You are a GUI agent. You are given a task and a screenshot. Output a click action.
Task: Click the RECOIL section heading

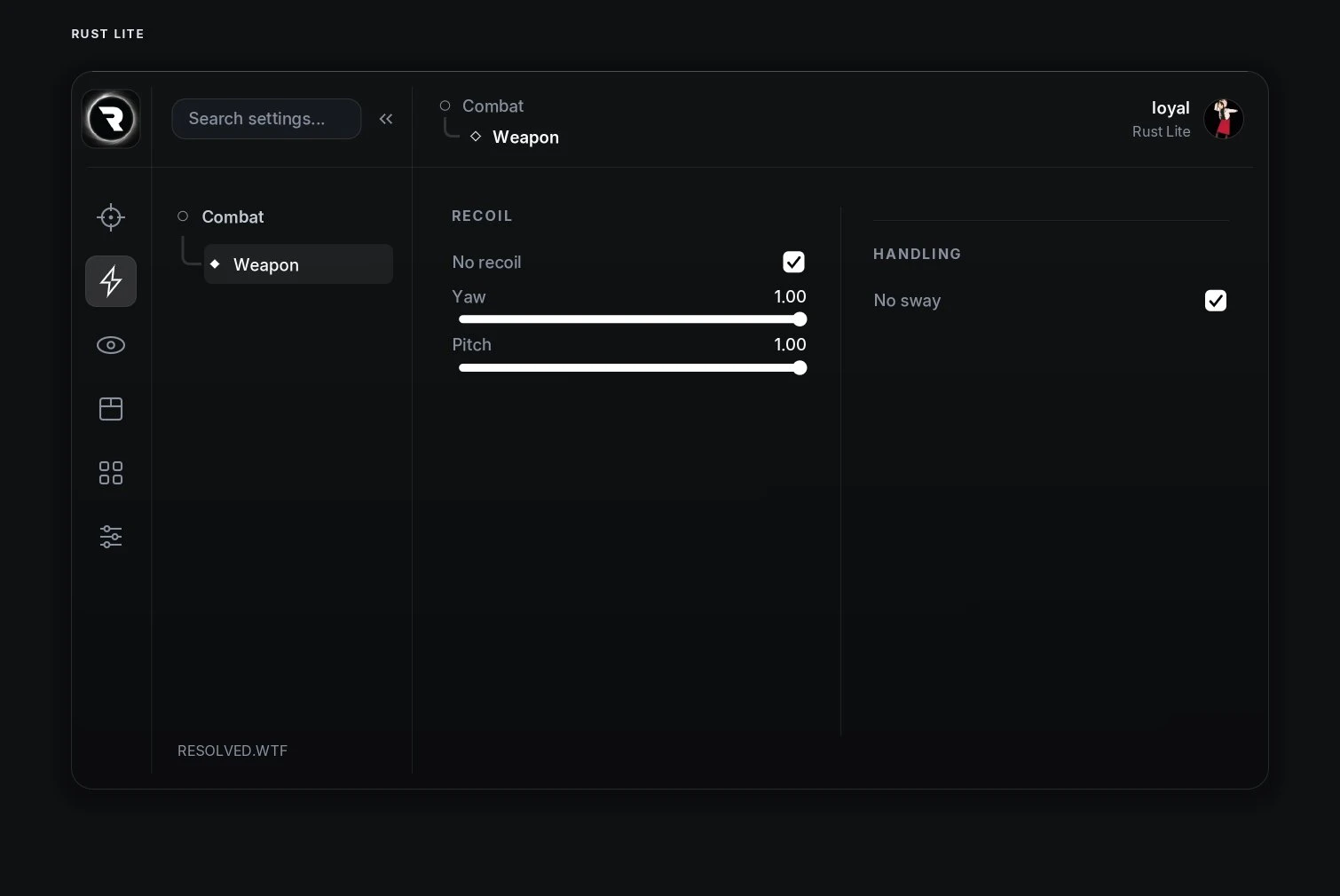[x=482, y=216]
